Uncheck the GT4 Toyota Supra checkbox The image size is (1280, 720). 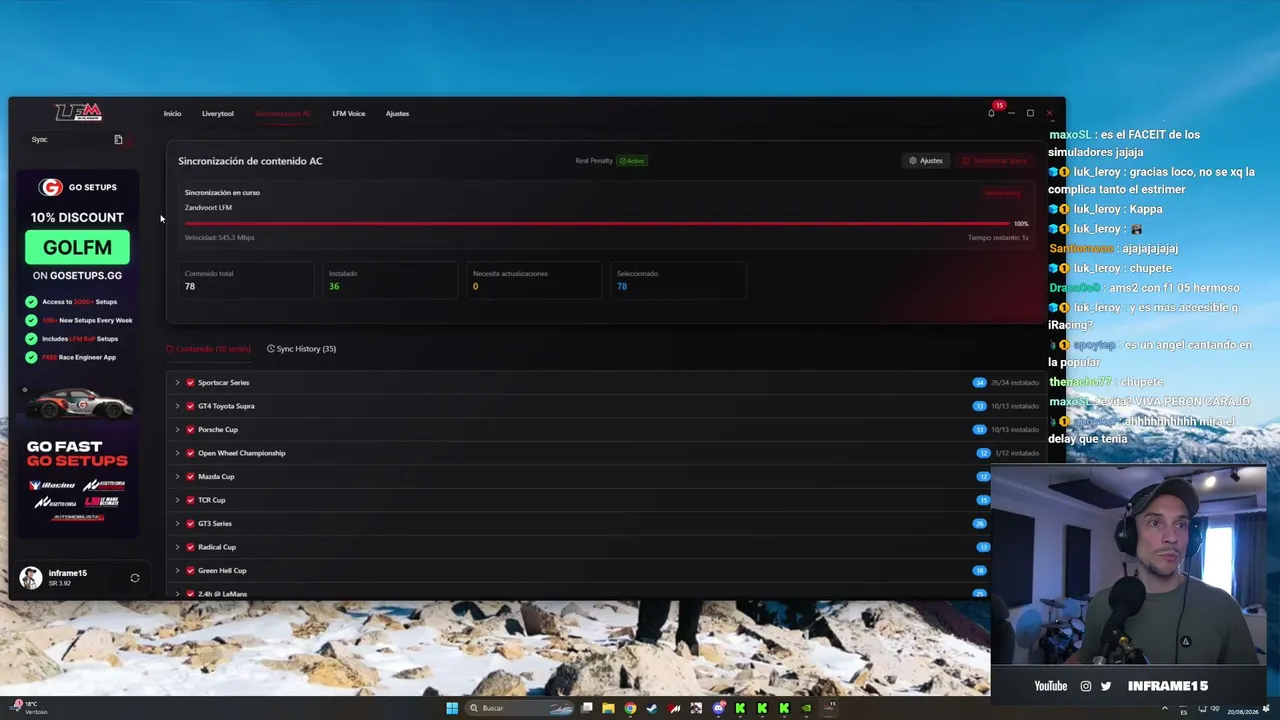[x=190, y=406]
